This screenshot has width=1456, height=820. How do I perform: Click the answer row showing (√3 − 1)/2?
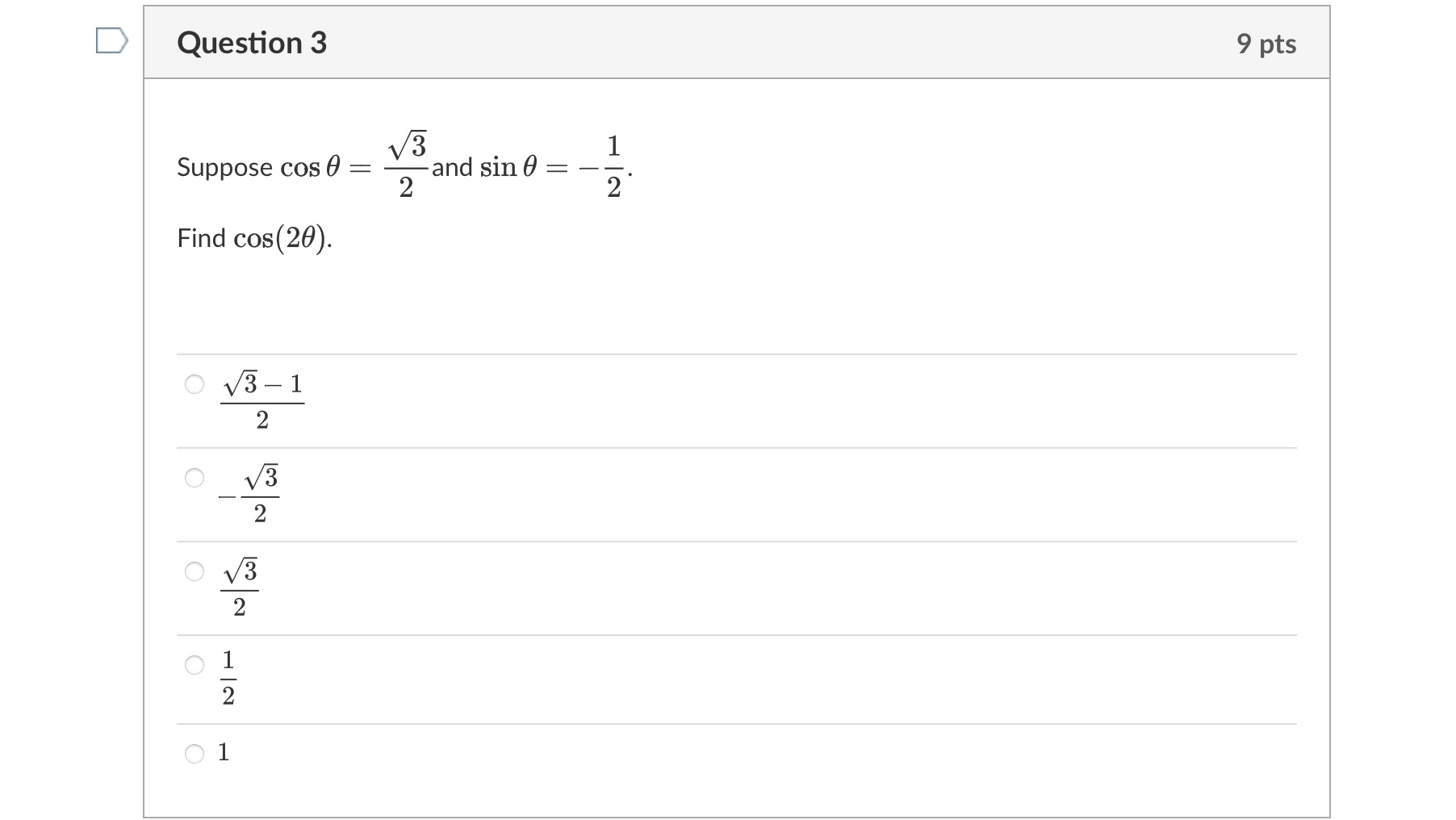tap(261, 400)
